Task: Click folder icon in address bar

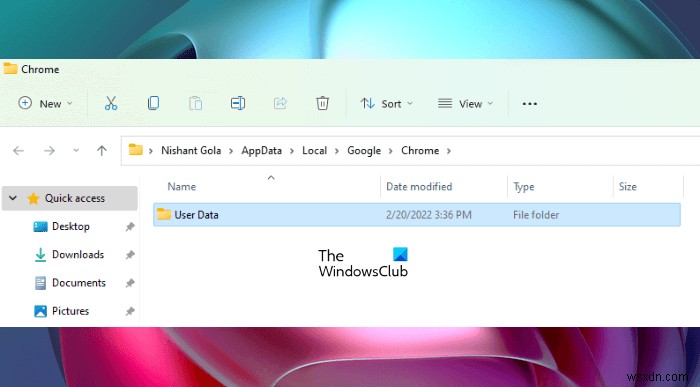Action: point(135,150)
